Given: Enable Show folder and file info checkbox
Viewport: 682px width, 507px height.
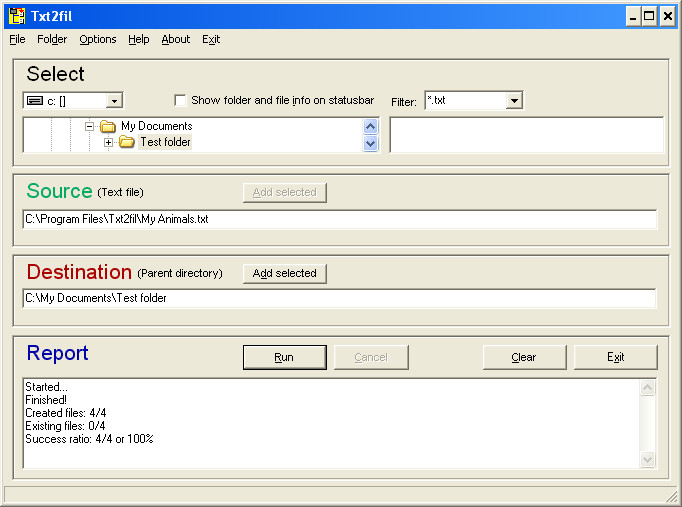Looking at the screenshot, I should 180,100.
